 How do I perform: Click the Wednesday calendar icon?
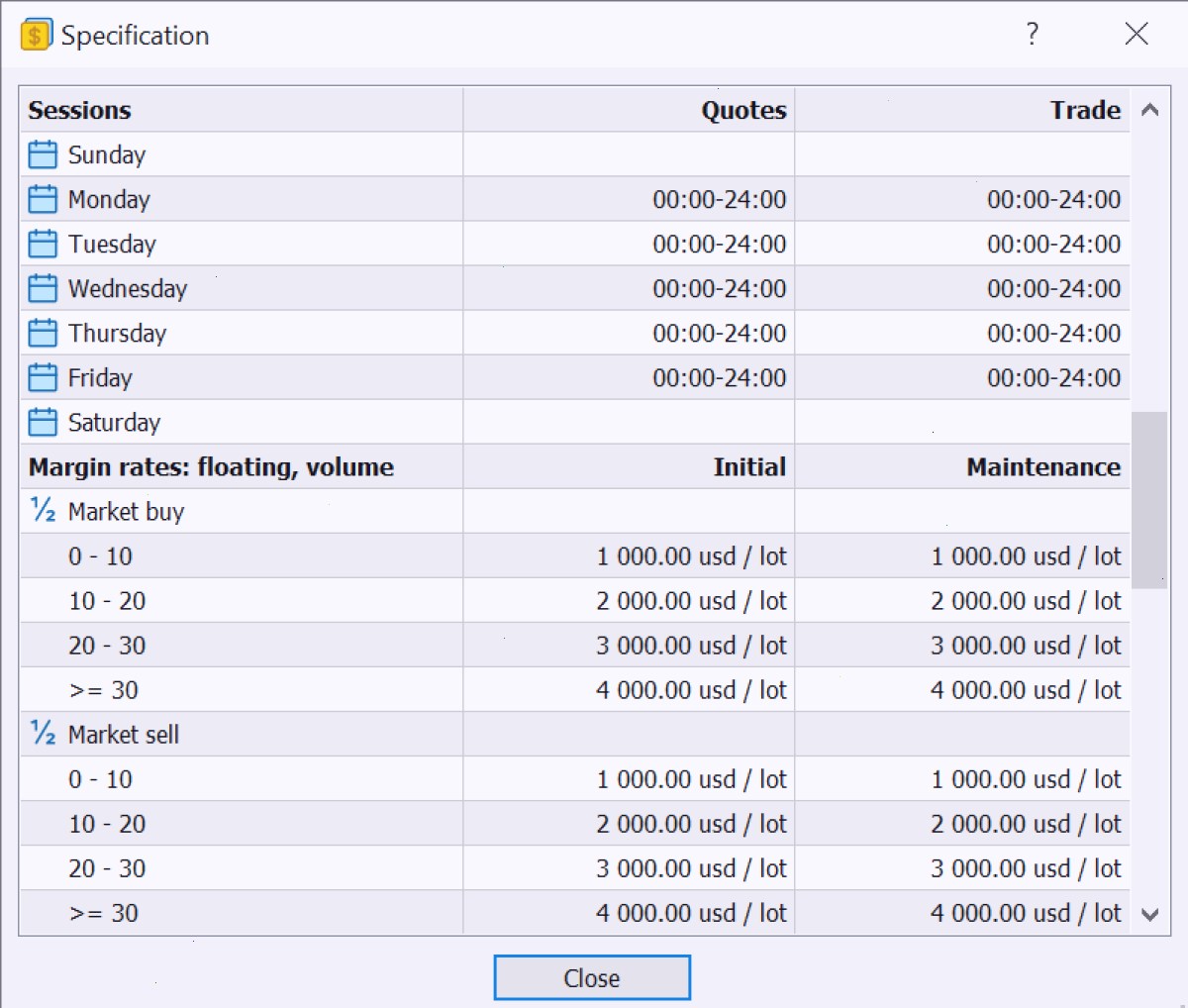pos(43,288)
